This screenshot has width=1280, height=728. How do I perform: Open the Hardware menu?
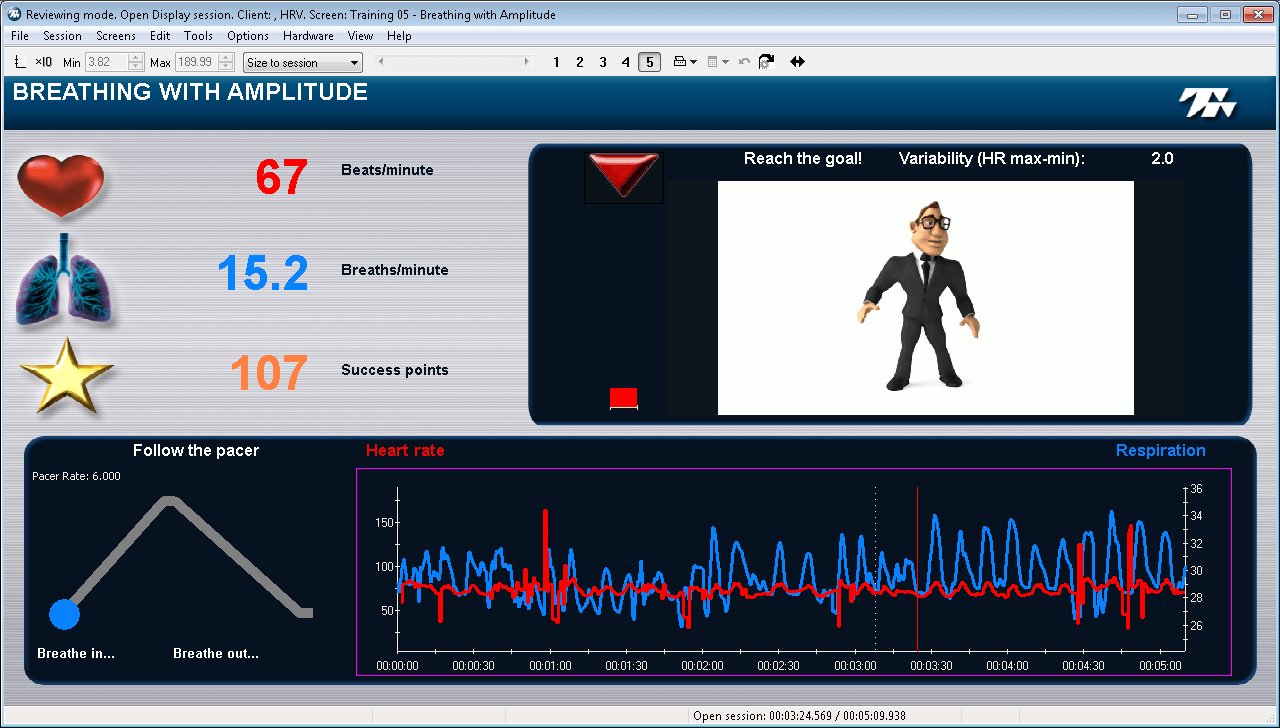tap(308, 36)
